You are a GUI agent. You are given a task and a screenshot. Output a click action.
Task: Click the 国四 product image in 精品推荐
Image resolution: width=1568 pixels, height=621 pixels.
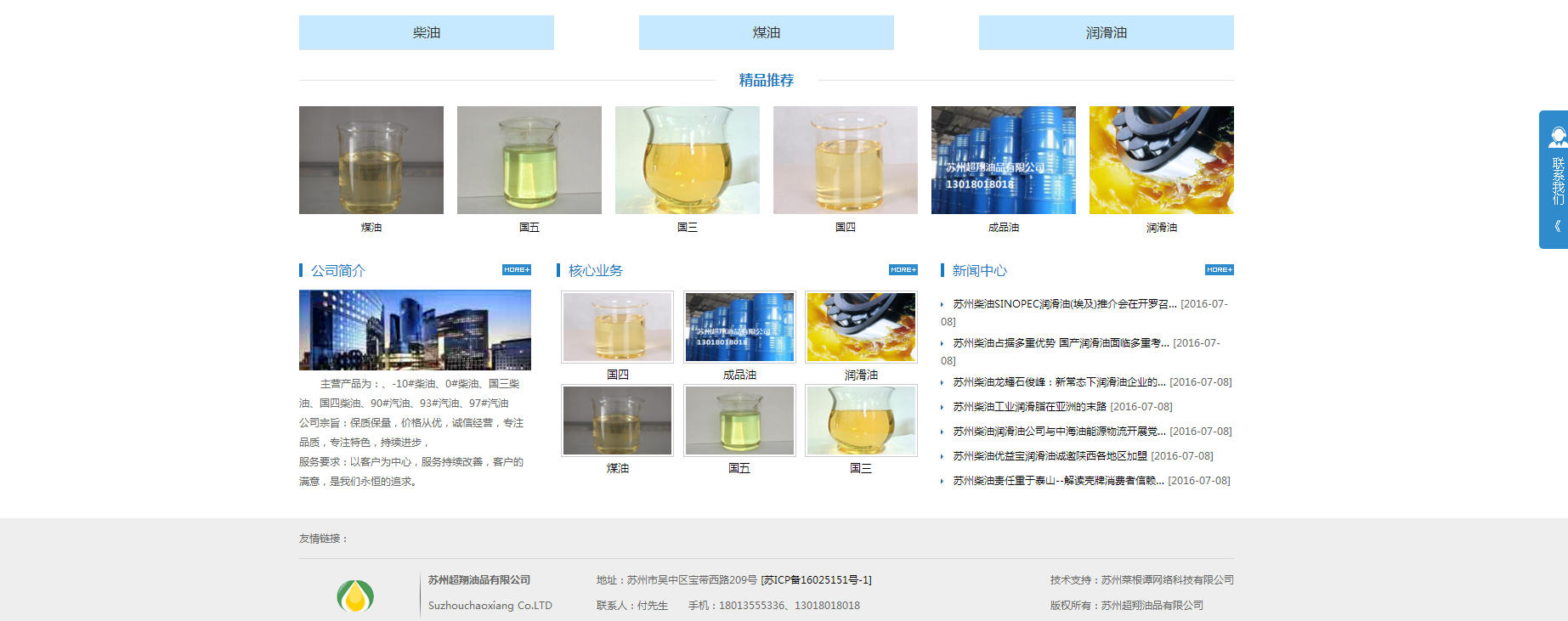pyautogui.click(x=846, y=160)
